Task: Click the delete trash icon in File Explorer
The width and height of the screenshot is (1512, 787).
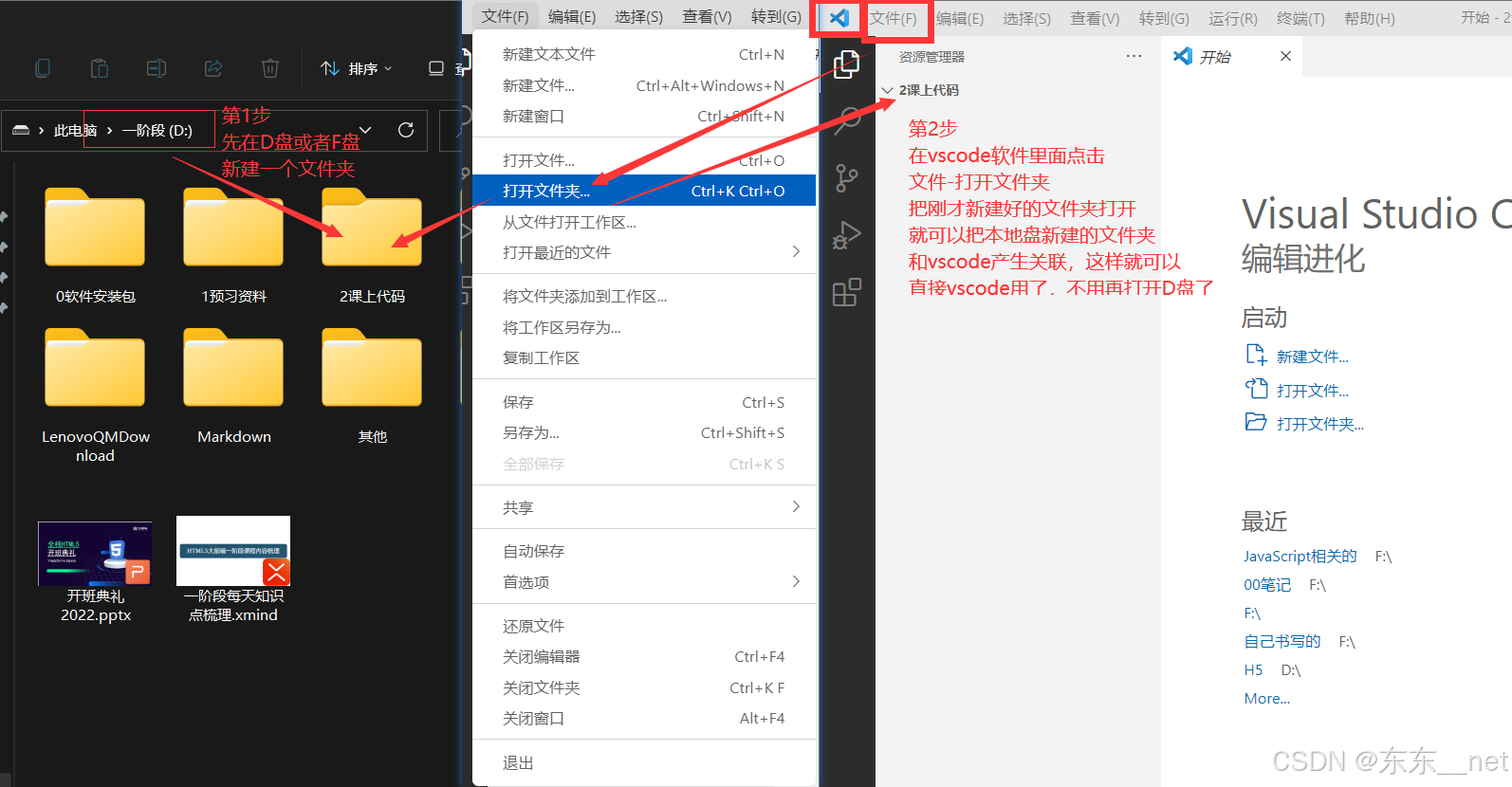Action: pos(270,68)
